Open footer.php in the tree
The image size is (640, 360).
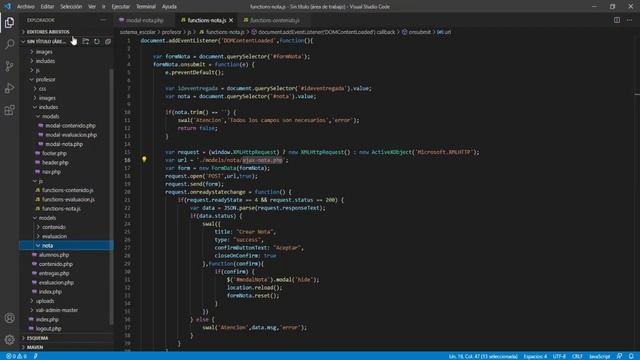(x=54, y=153)
